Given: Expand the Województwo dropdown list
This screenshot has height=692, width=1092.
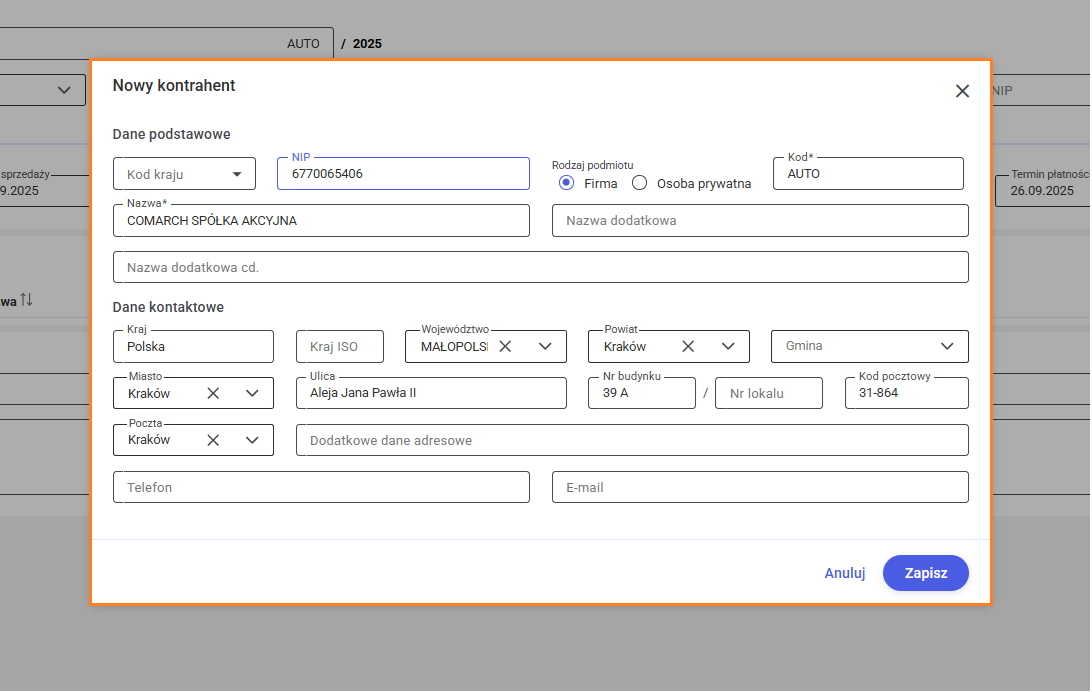Looking at the screenshot, I should (545, 346).
